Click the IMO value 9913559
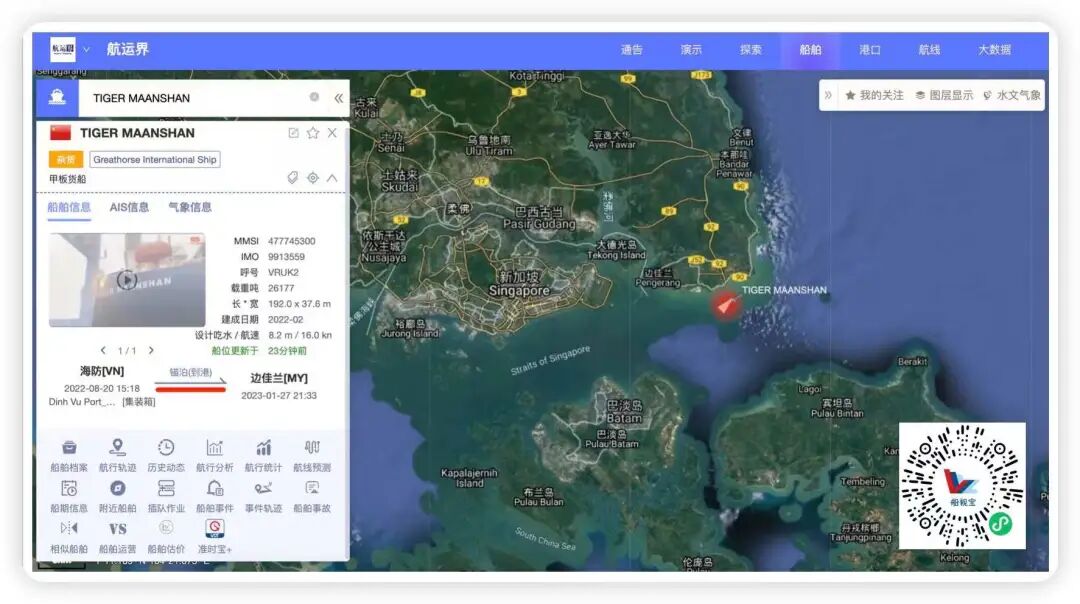Image resolution: width=1080 pixels, height=604 pixels. [287, 256]
